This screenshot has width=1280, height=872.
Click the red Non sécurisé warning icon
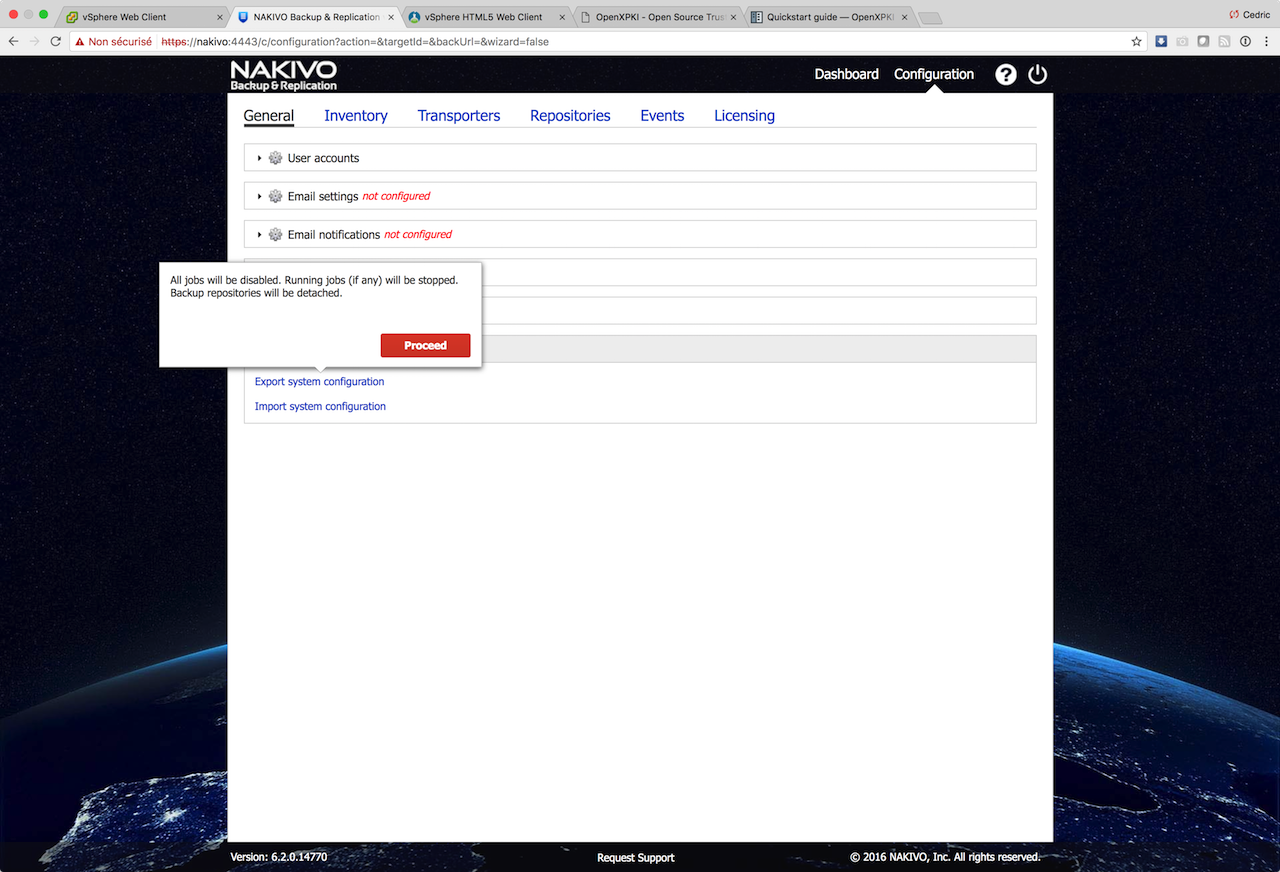(80, 42)
